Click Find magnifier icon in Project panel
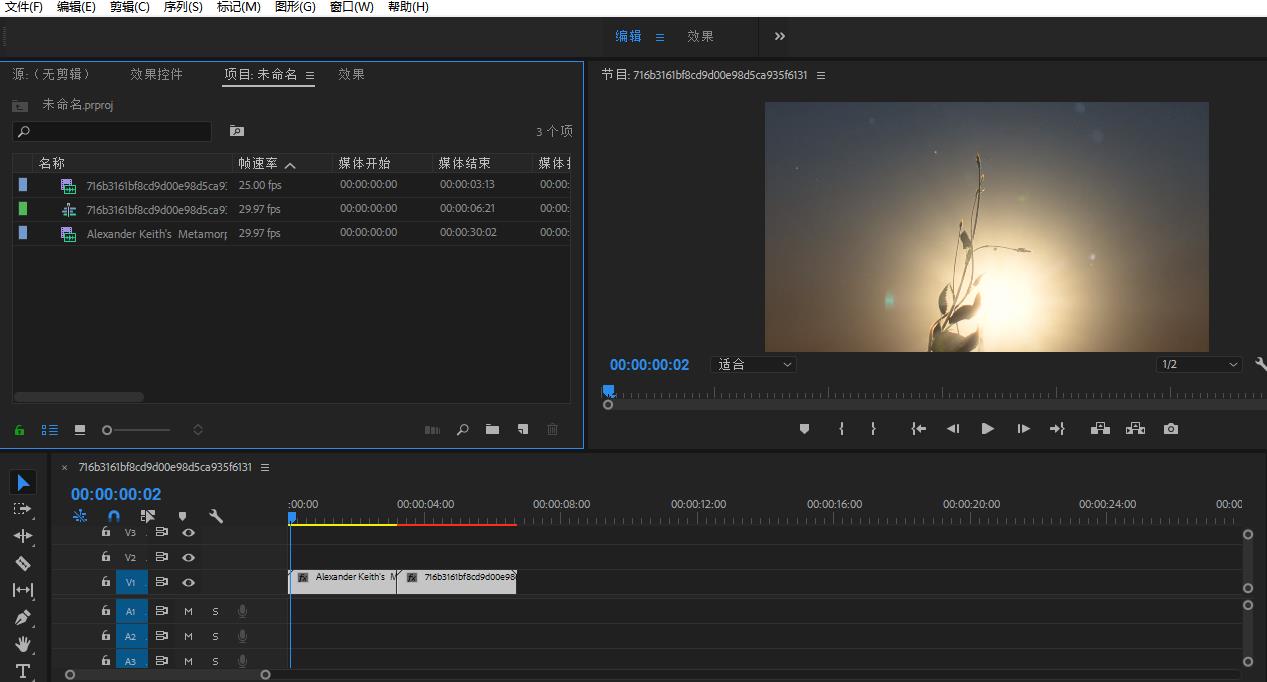Viewport: 1267px width, 682px height. click(462, 430)
